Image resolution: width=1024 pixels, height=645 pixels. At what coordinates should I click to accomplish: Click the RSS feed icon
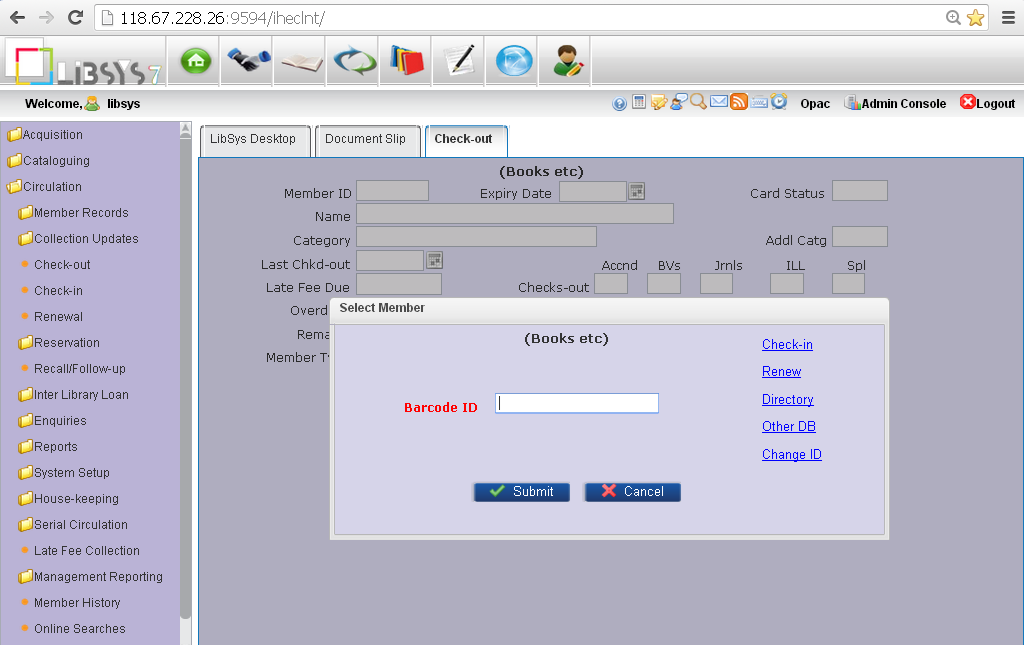click(x=738, y=103)
